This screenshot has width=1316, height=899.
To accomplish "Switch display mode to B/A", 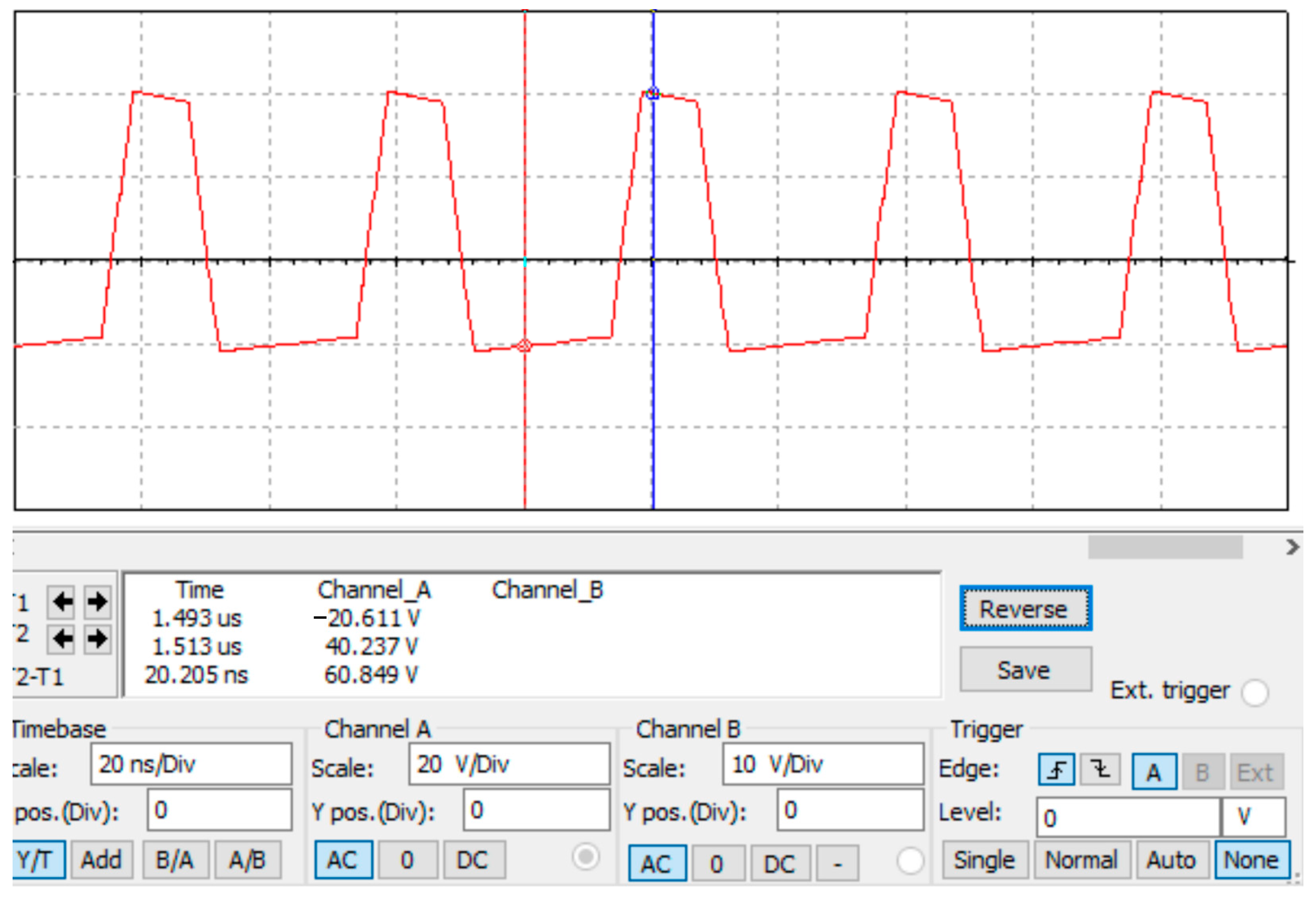I will pyautogui.click(x=176, y=860).
